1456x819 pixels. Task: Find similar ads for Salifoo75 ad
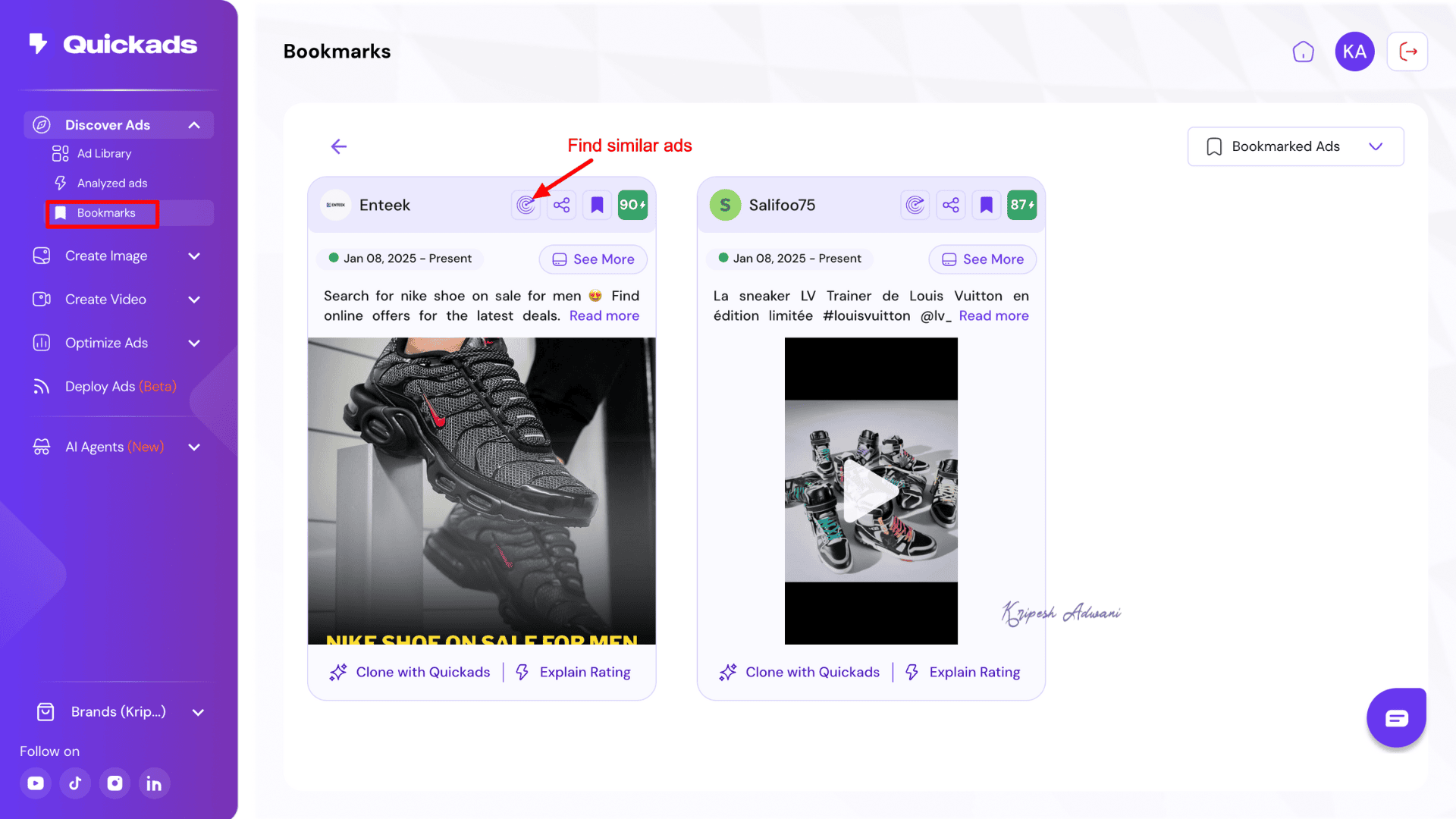coord(915,205)
